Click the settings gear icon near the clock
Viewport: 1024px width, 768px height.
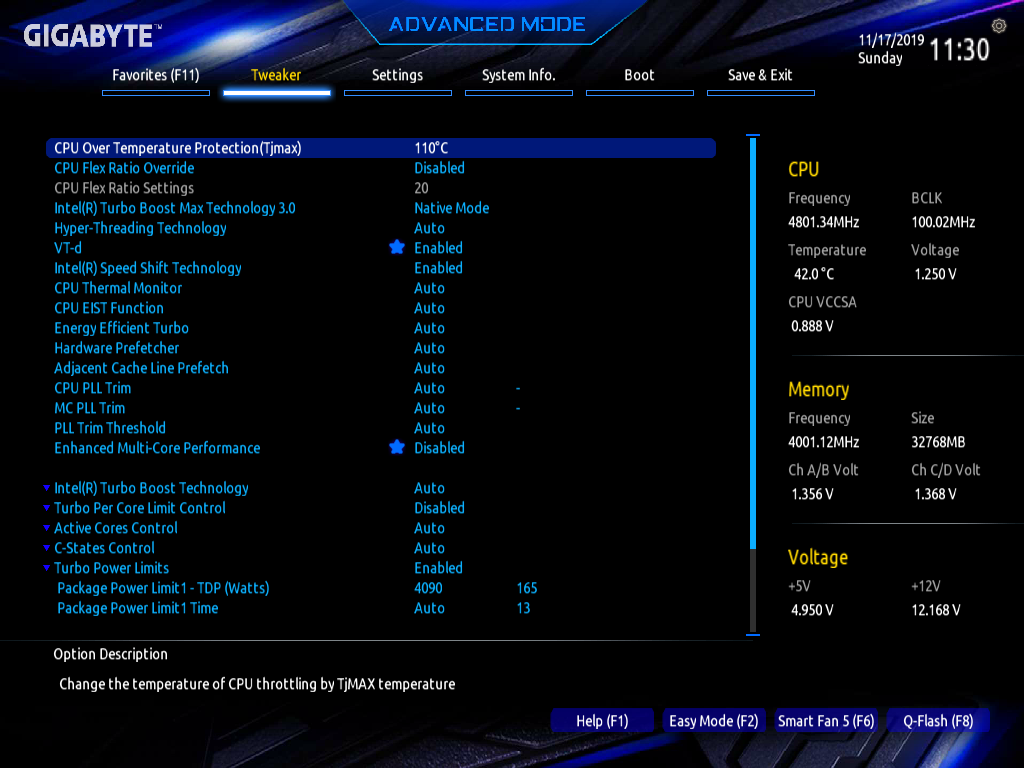999,26
